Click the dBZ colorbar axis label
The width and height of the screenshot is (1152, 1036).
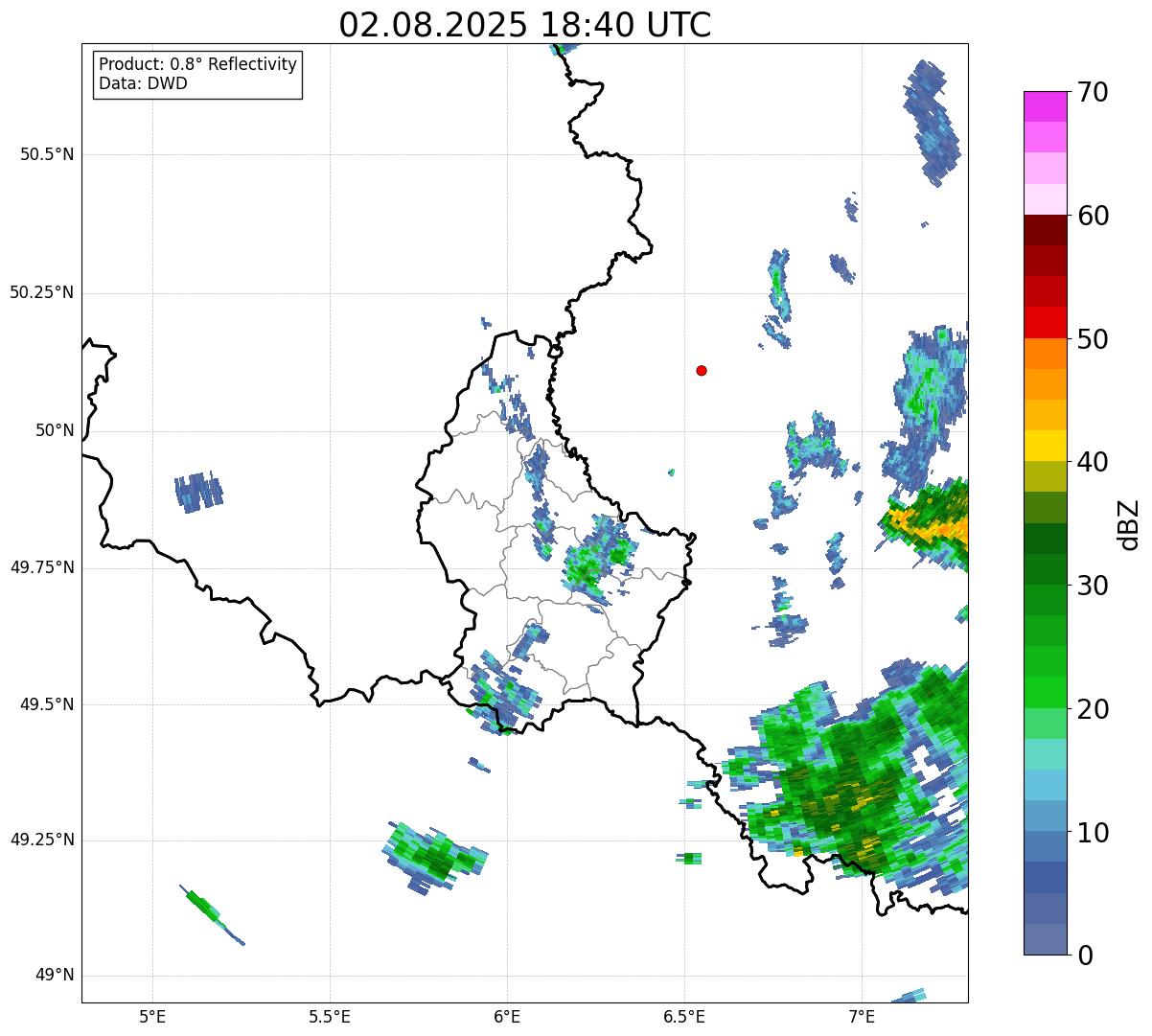coord(1129,524)
